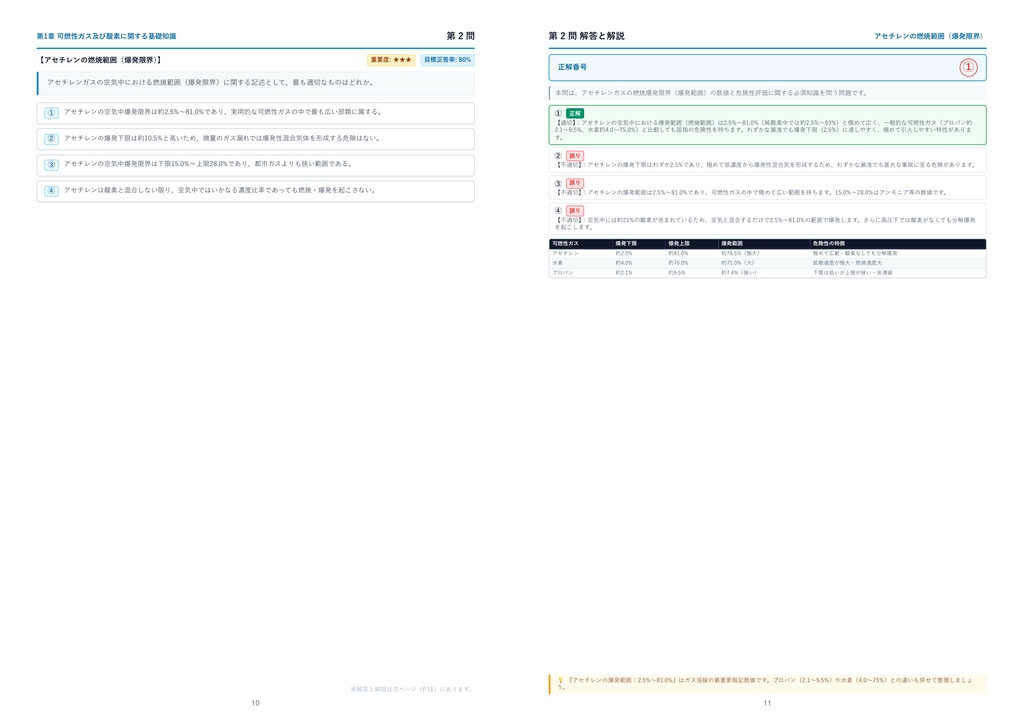The height and width of the screenshot is (724, 1024).
Task: Click the プロパン cell in the table's first column
Action: (563, 273)
